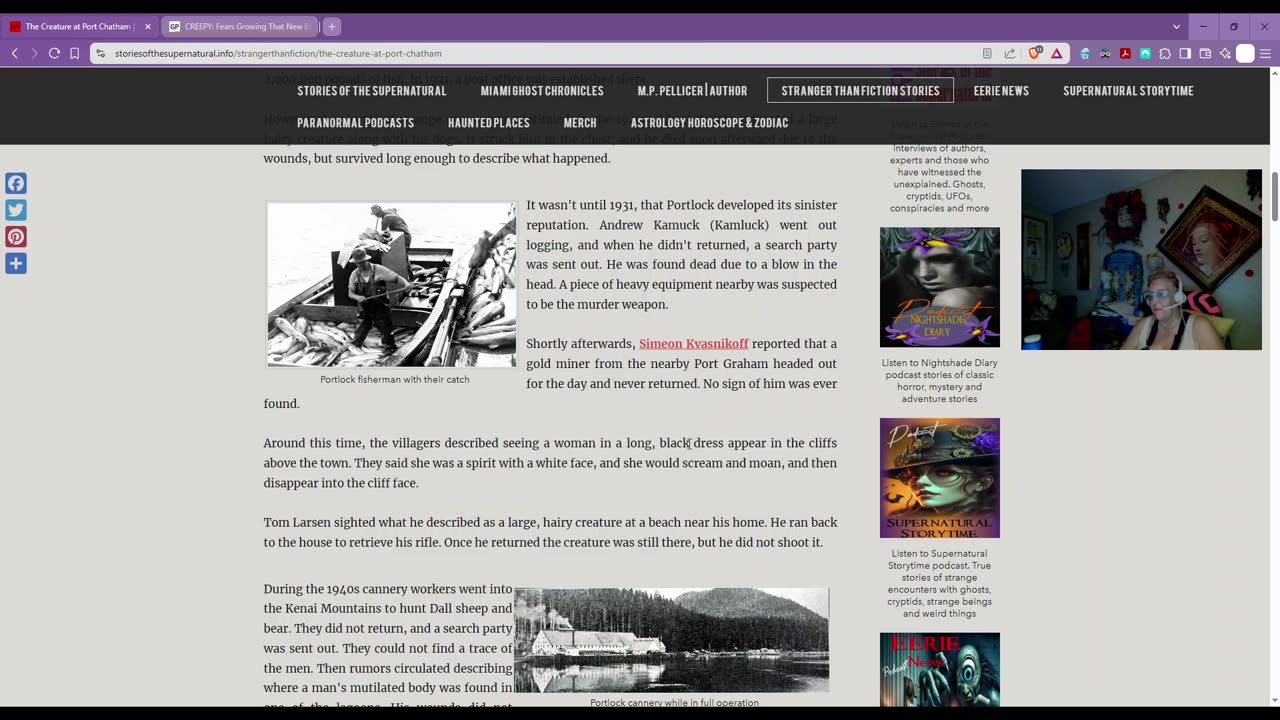1280x720 pixels.
Task: Bookmark this page
Action: [x=74, y=53]
